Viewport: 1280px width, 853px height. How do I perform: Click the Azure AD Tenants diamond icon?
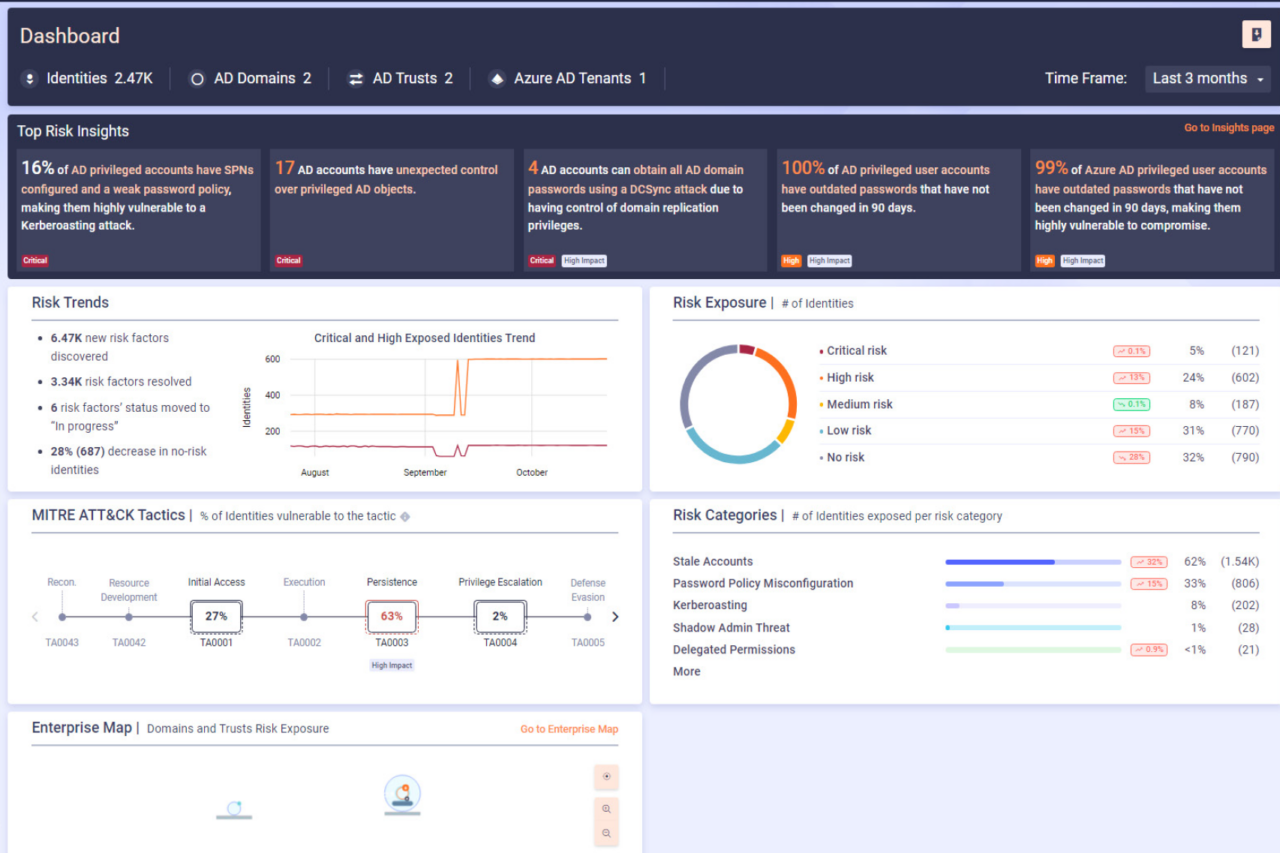click(497, 79)
